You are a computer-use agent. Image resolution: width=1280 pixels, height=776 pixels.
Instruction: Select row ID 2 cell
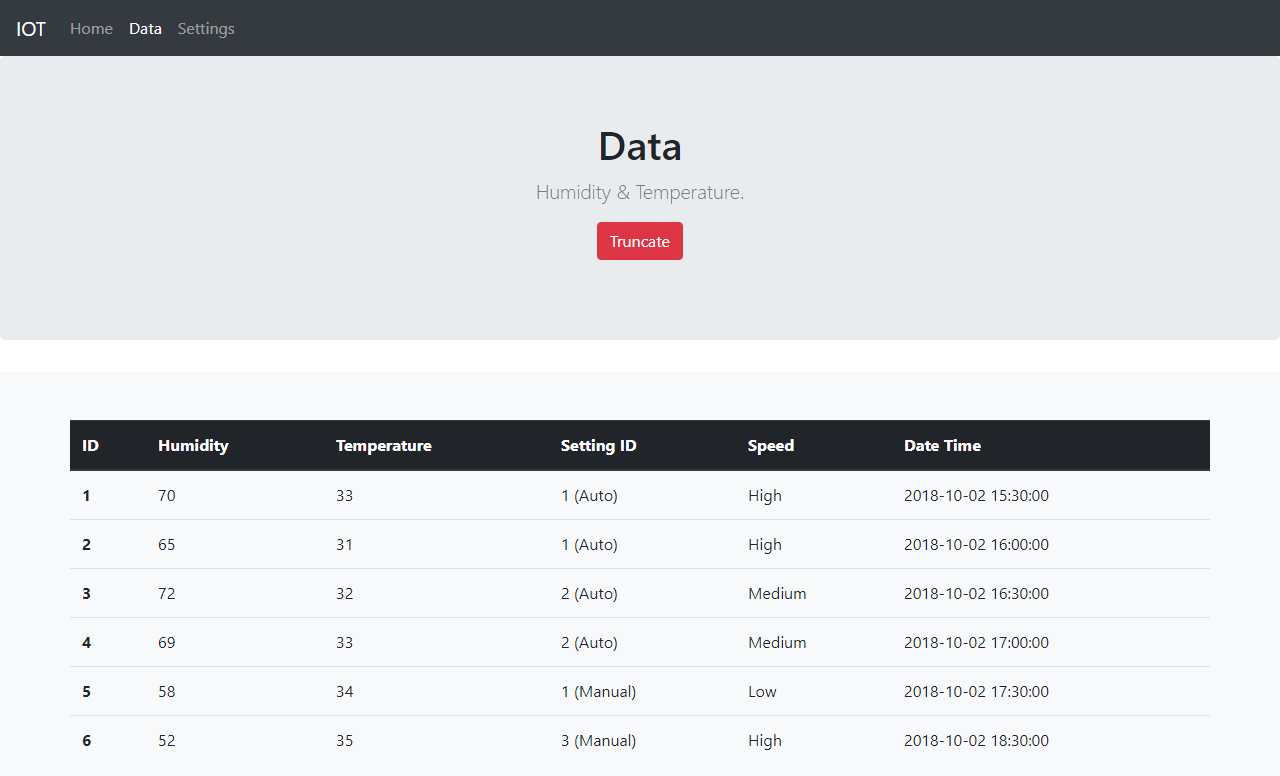point(86,544)
